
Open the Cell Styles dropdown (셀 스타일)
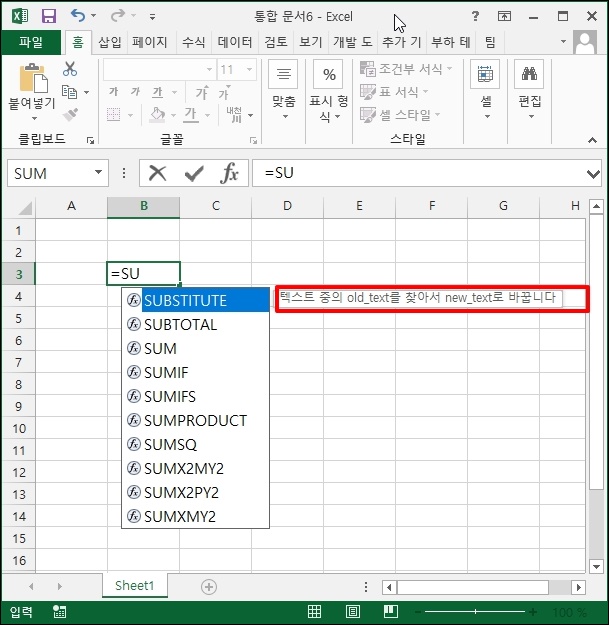(x=401, y=115)
